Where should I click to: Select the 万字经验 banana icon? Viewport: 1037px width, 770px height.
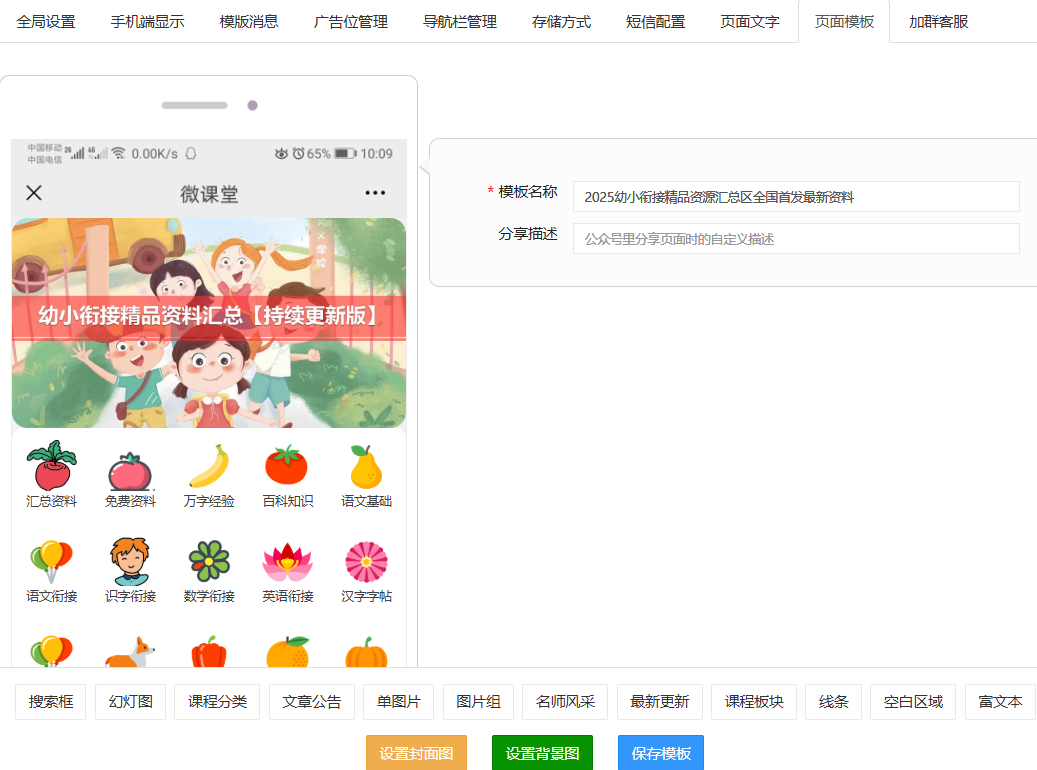click(209, 466)
